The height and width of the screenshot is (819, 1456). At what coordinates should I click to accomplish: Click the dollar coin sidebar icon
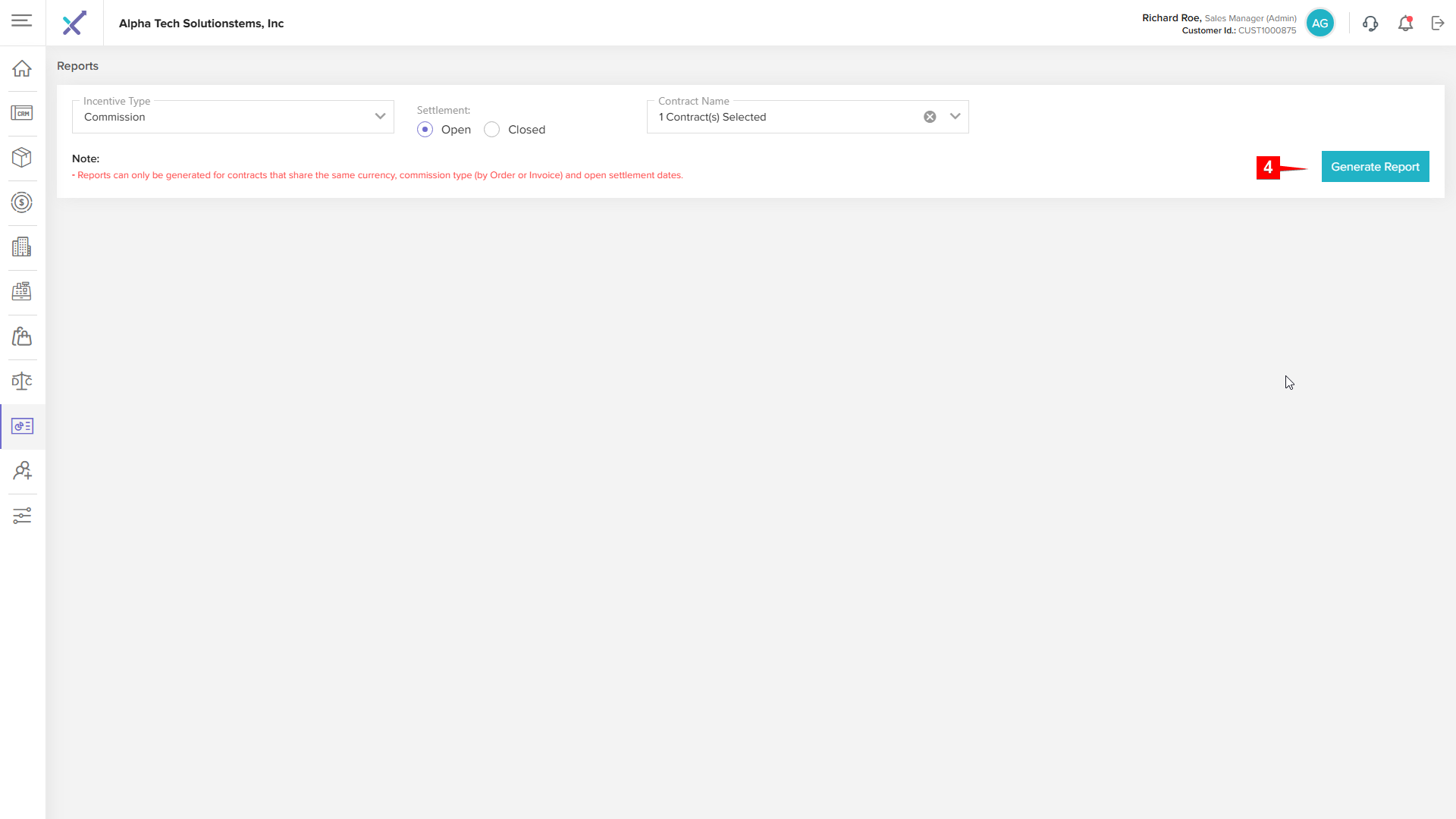(22, 202)
